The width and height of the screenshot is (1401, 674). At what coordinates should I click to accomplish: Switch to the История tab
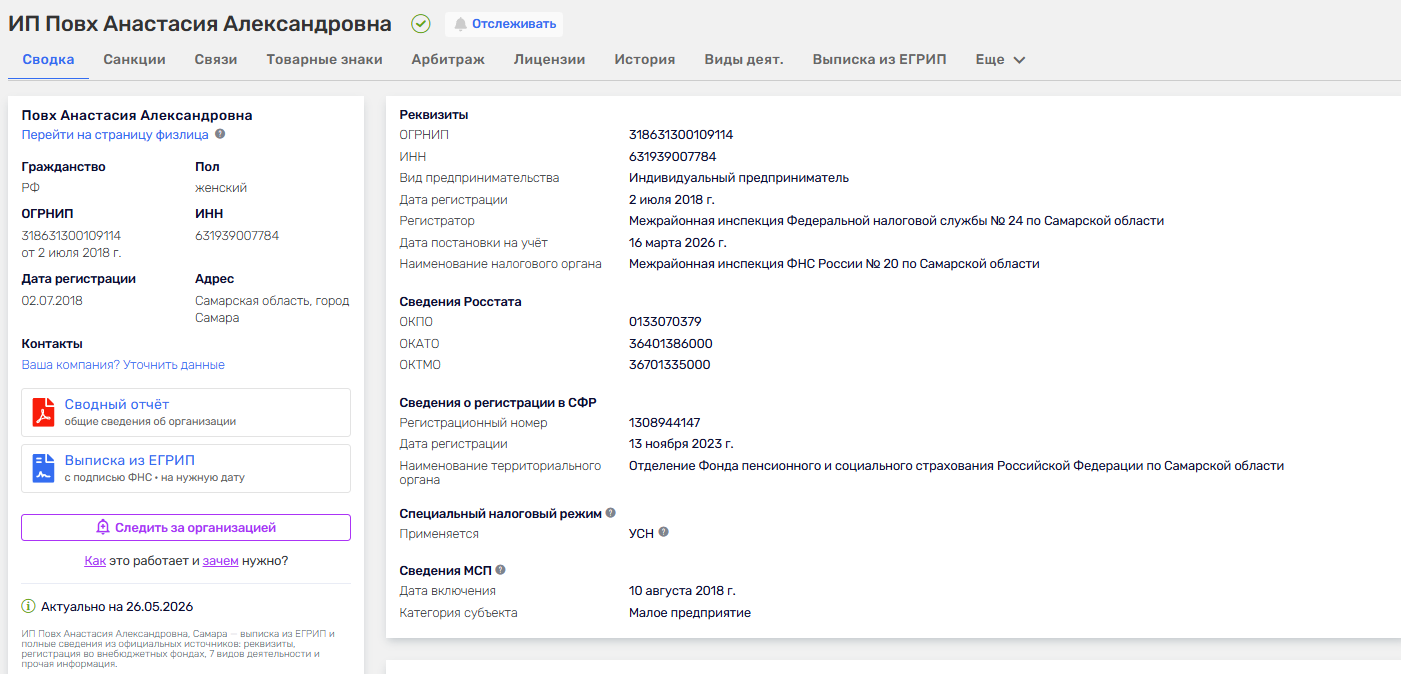coord(645,59)
